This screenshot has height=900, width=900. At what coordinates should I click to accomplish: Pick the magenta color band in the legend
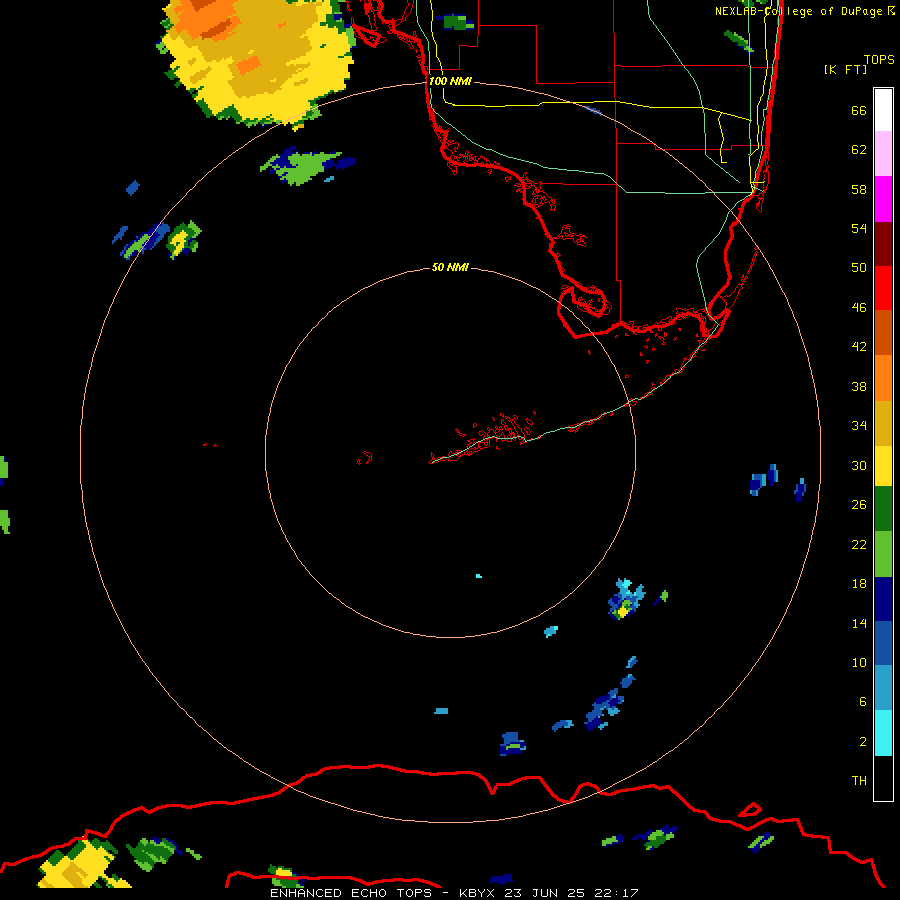point(883,199)
